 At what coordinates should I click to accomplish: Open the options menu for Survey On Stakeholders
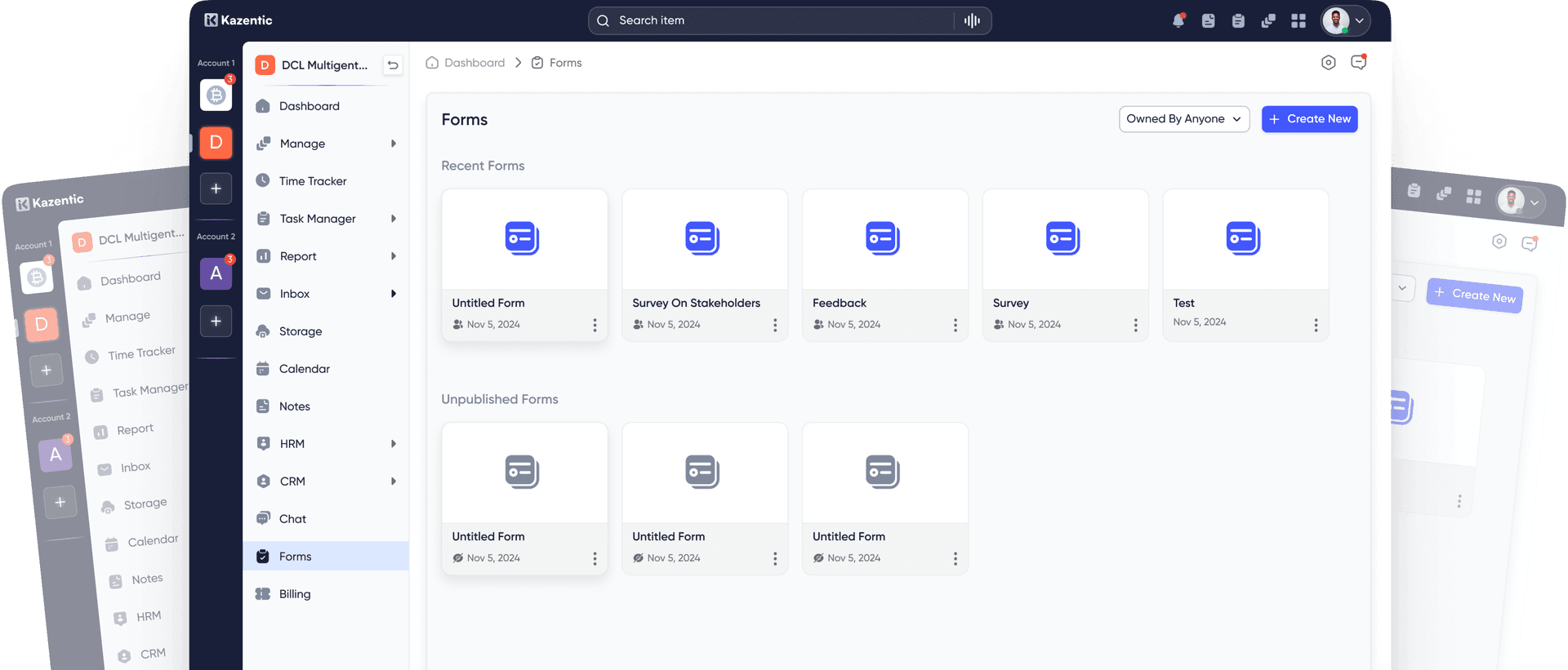click(775, 325)
